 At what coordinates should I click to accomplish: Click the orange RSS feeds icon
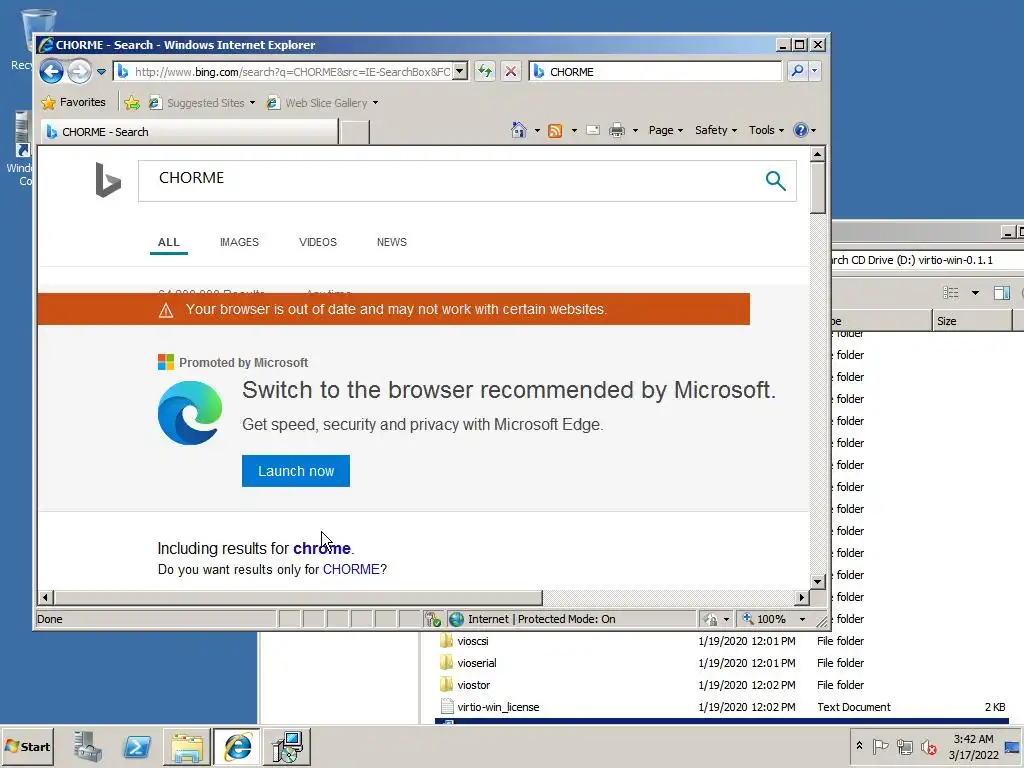[x=555, y=131]
